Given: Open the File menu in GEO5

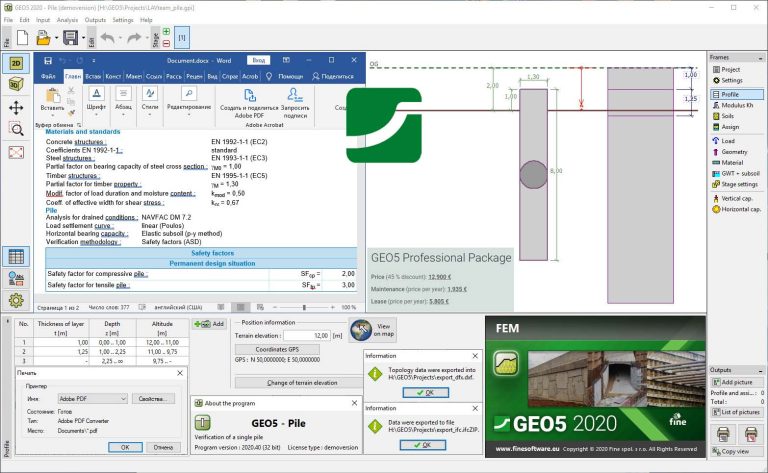Looking at the screenshot, I should coord(8,20).
